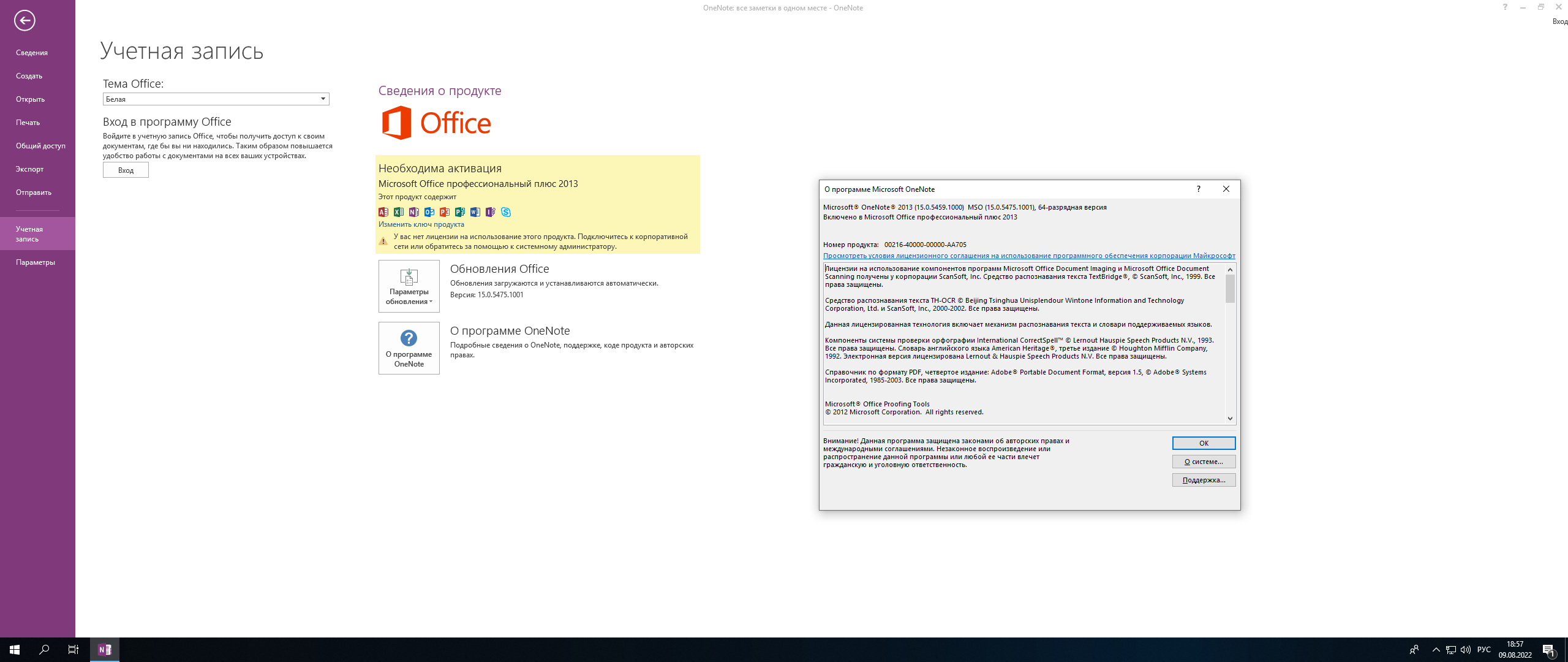Click the scroll up arrow in license text

coord(1230,270)
